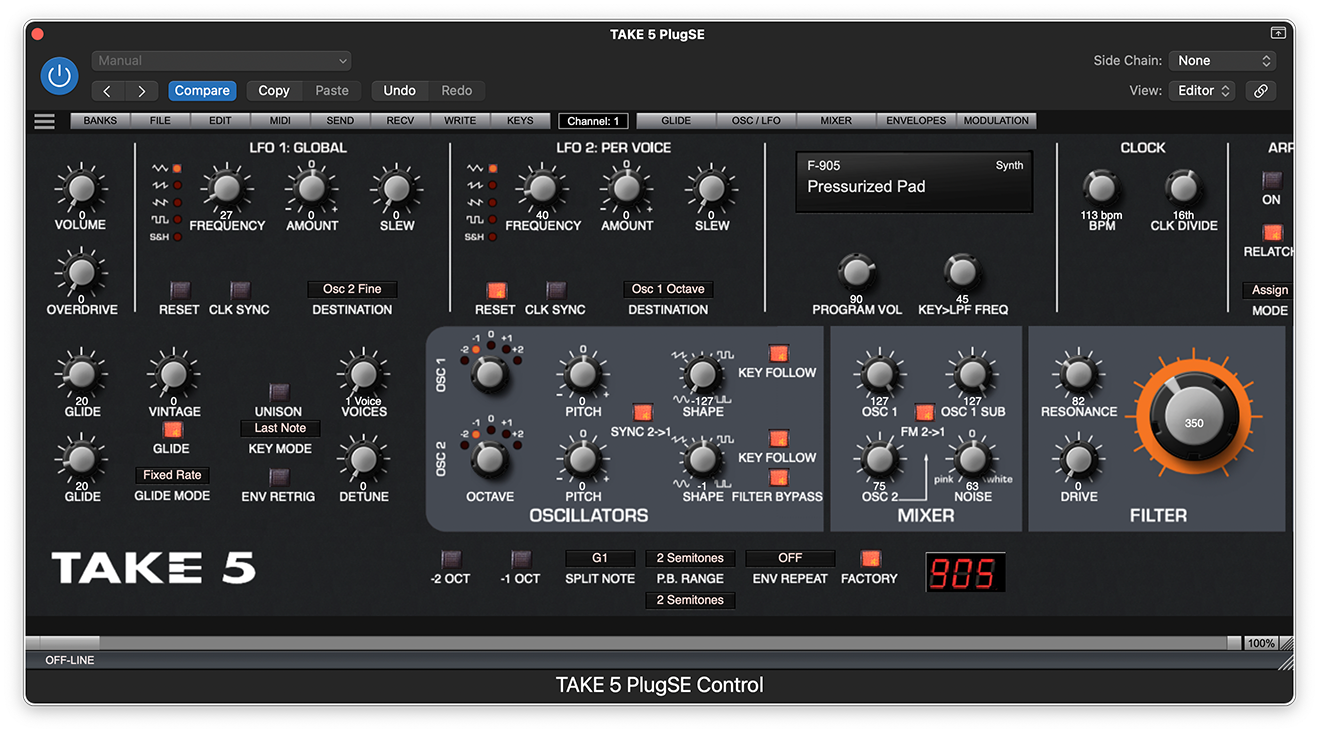Click the Pressurized Pad preset display
1318x733 pixels.
coord(913,182)
